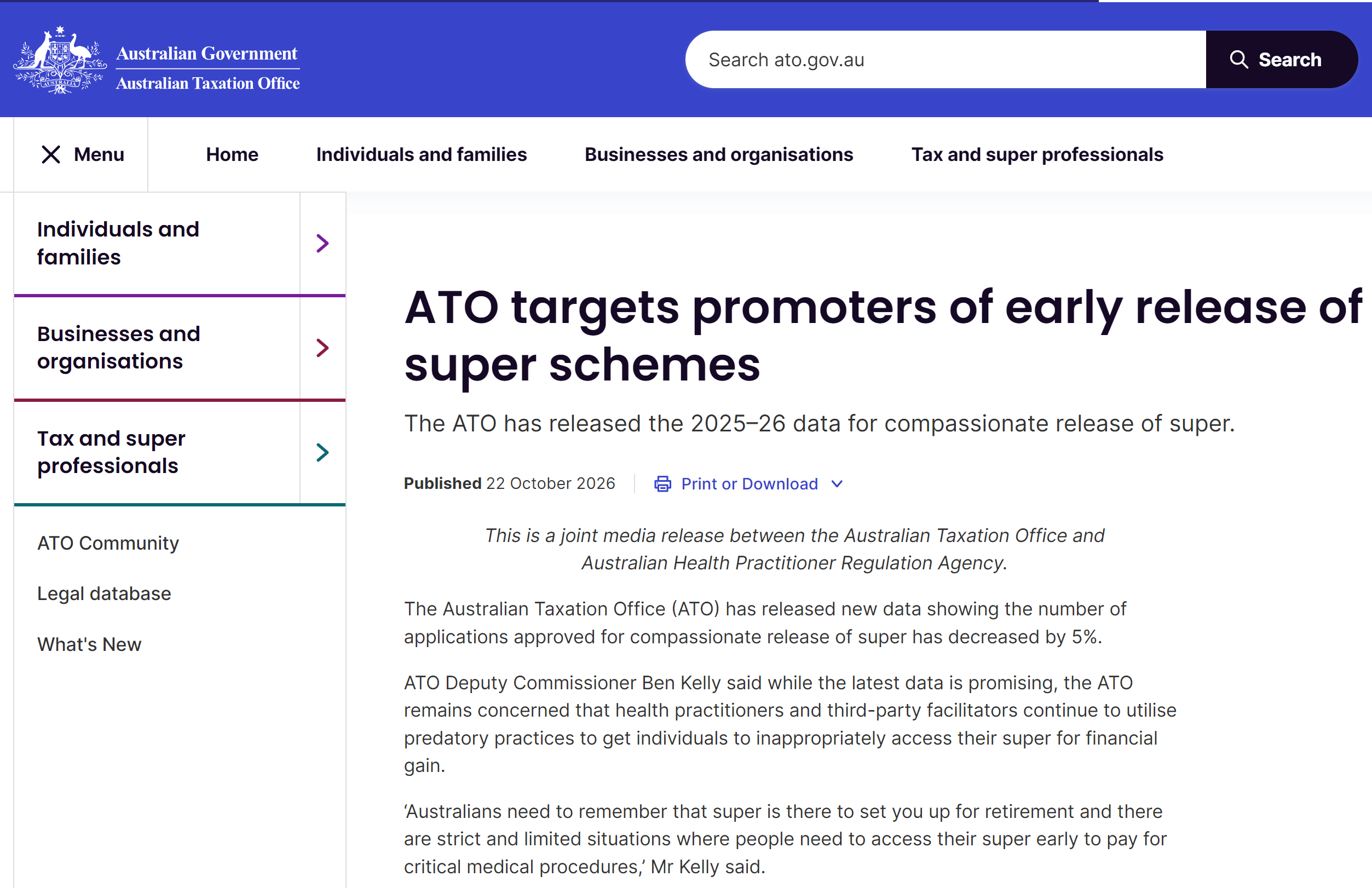Expand the Individuals and families sidebar chevron
1372x888 pixels.
coord(323,243)
